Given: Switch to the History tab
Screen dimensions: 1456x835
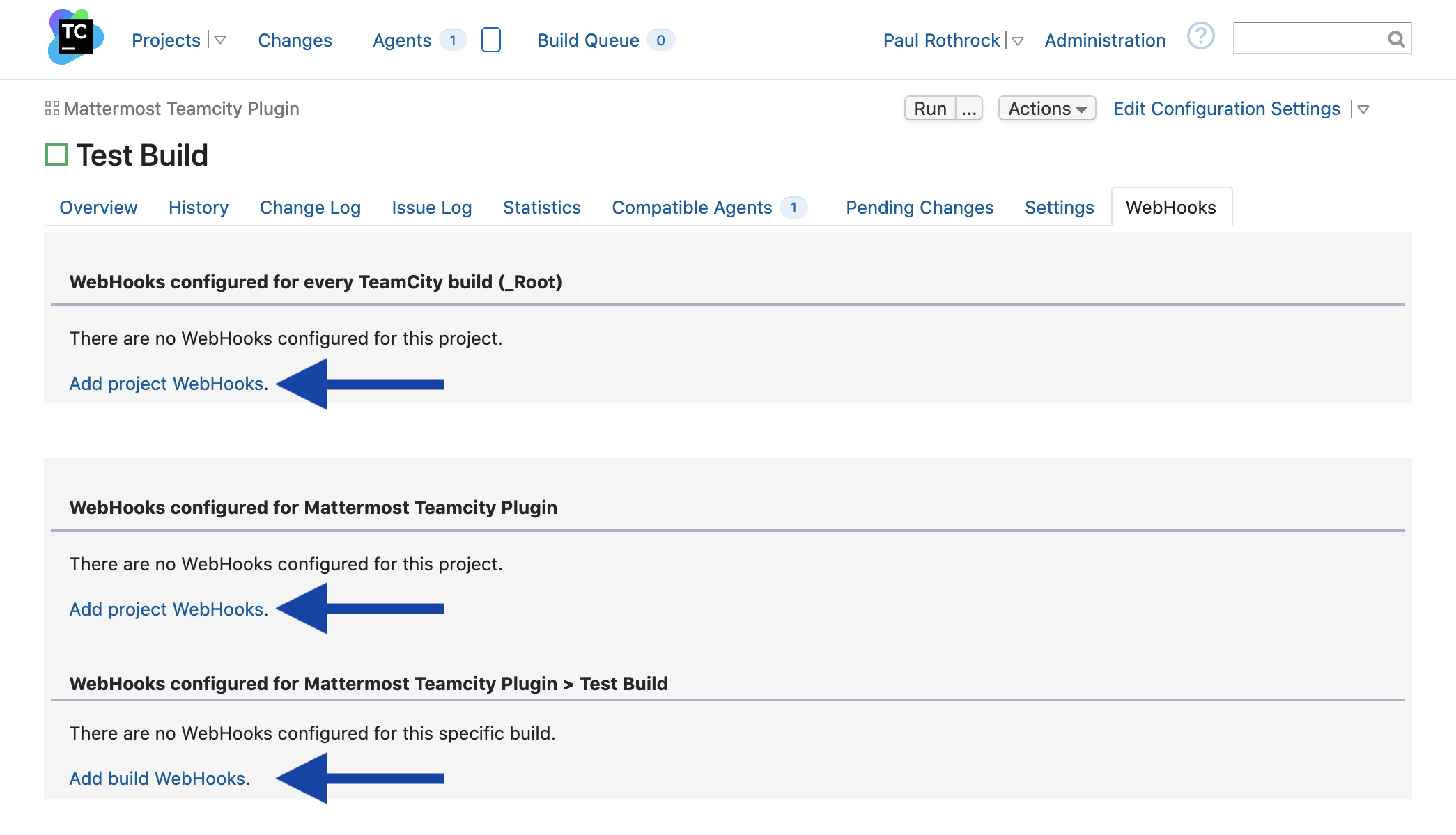Looking at the screenshot, I should [x=198, y=207].
